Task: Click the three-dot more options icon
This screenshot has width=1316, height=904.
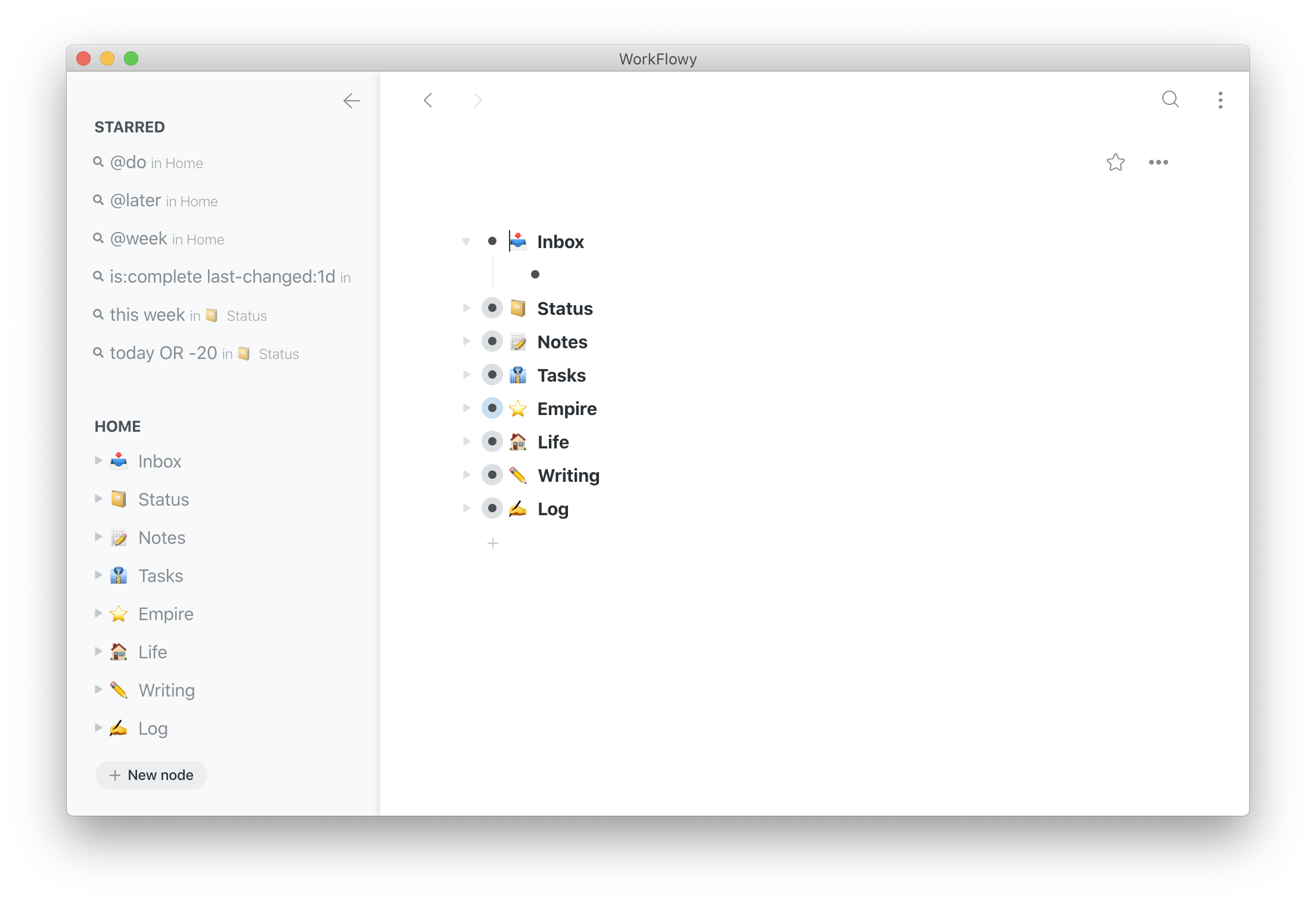Action: [x=1220, y=100]
